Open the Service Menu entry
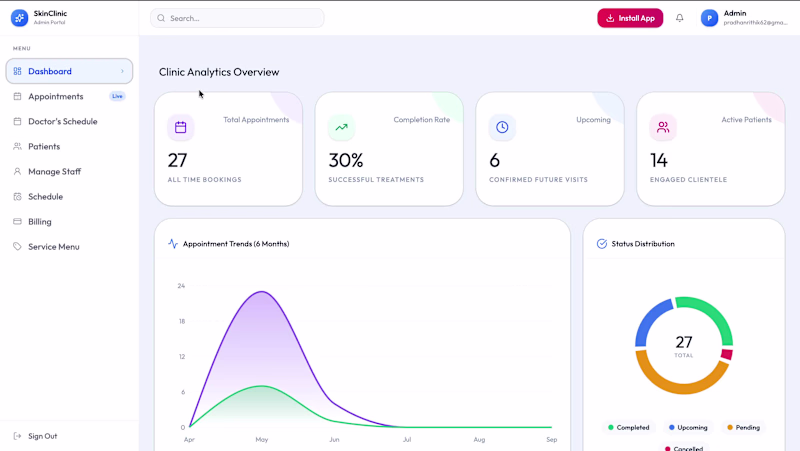 point(69,246)
